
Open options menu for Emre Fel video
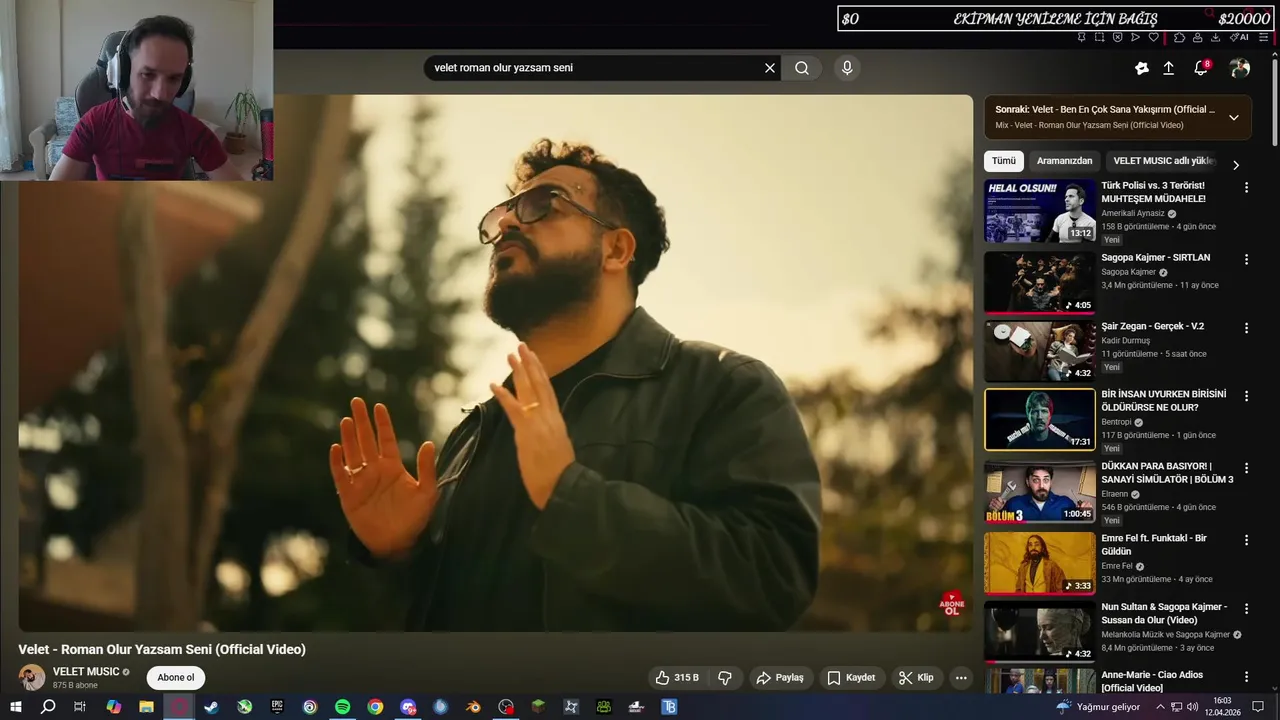[1246, 540]
